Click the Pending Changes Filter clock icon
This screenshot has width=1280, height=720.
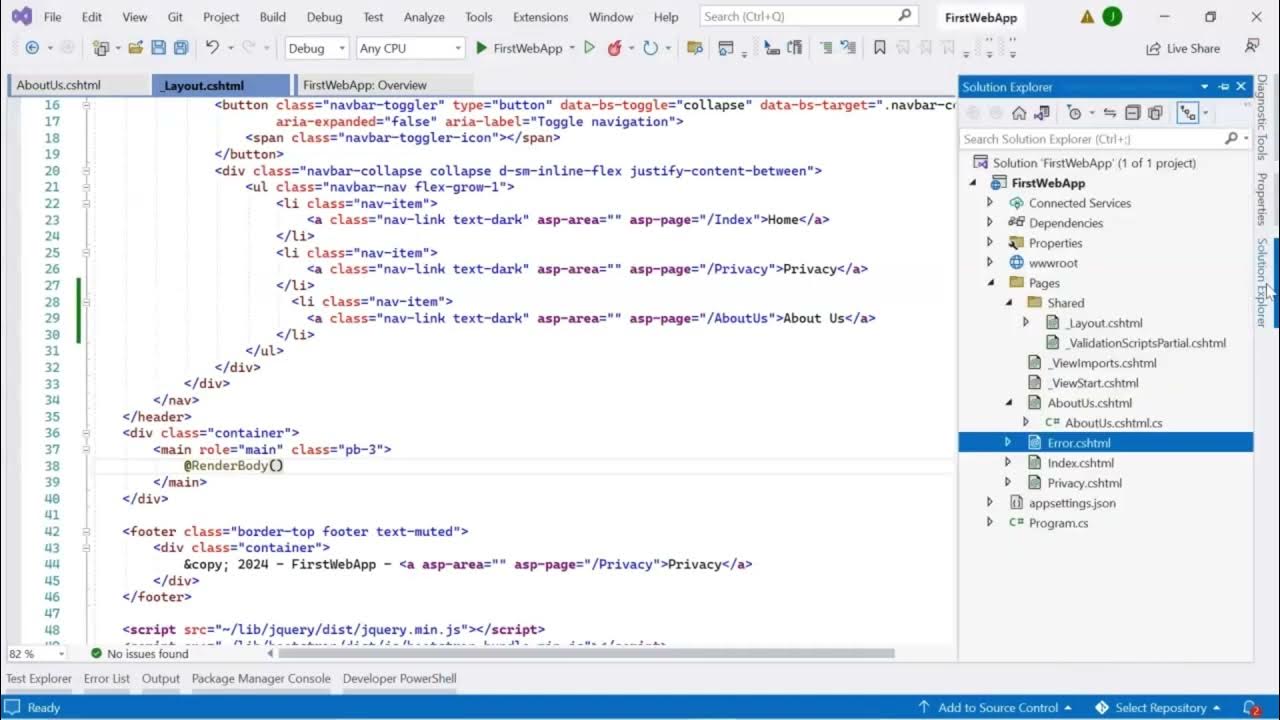(x=1074, y=113)
